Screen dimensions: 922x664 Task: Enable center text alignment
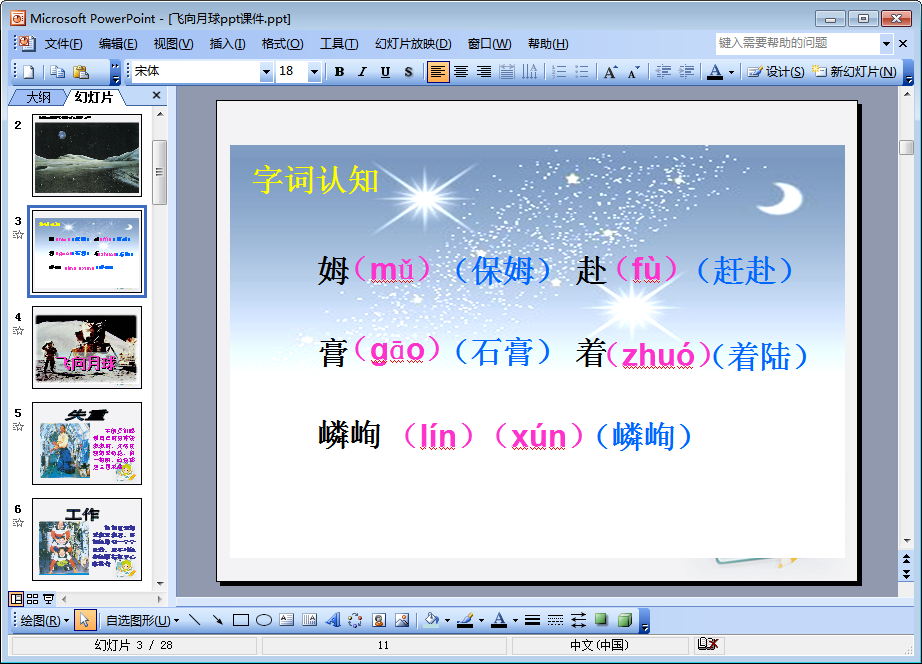461,72
